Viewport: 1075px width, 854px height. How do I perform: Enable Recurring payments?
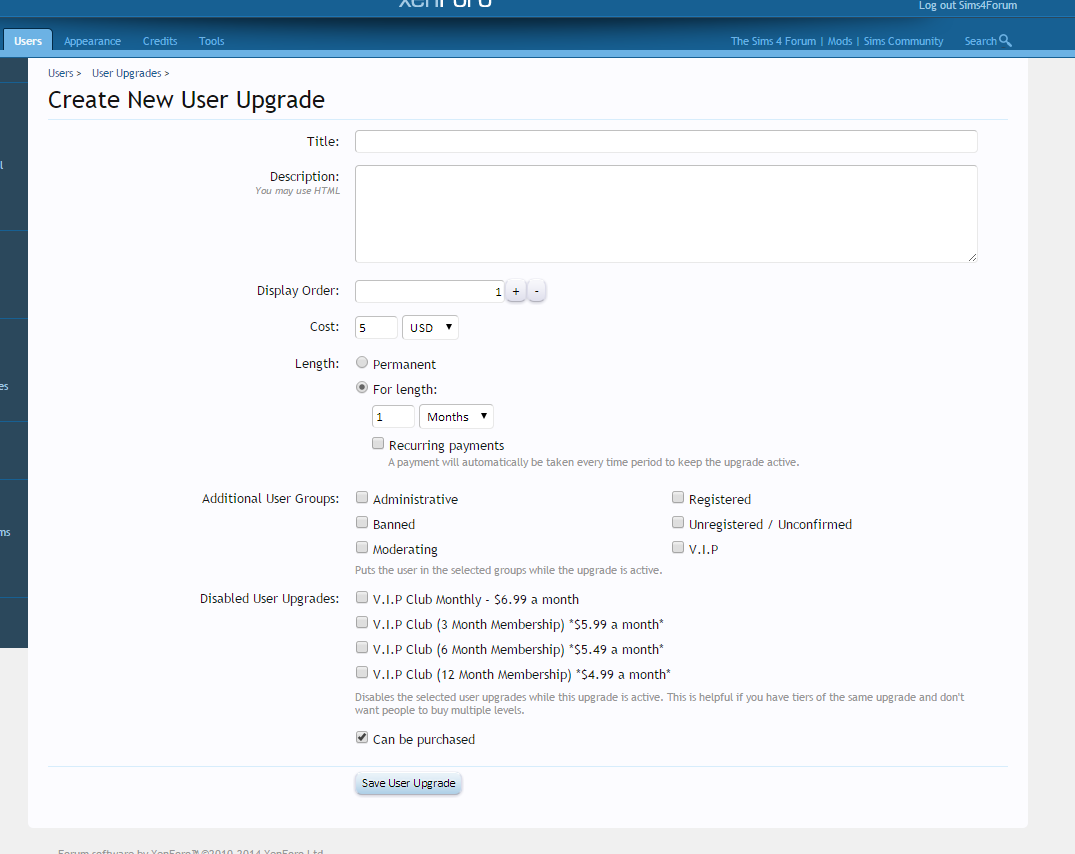(378, 443)
